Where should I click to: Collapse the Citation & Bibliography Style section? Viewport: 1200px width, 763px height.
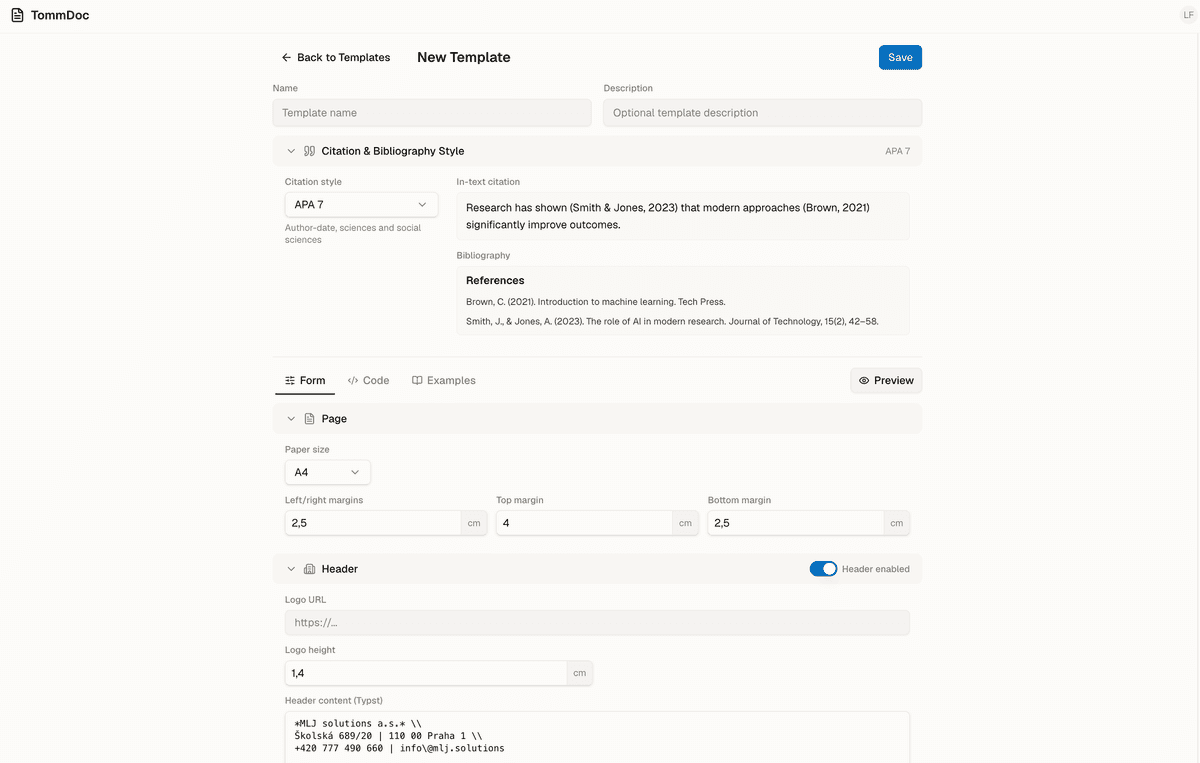(291, 151)
